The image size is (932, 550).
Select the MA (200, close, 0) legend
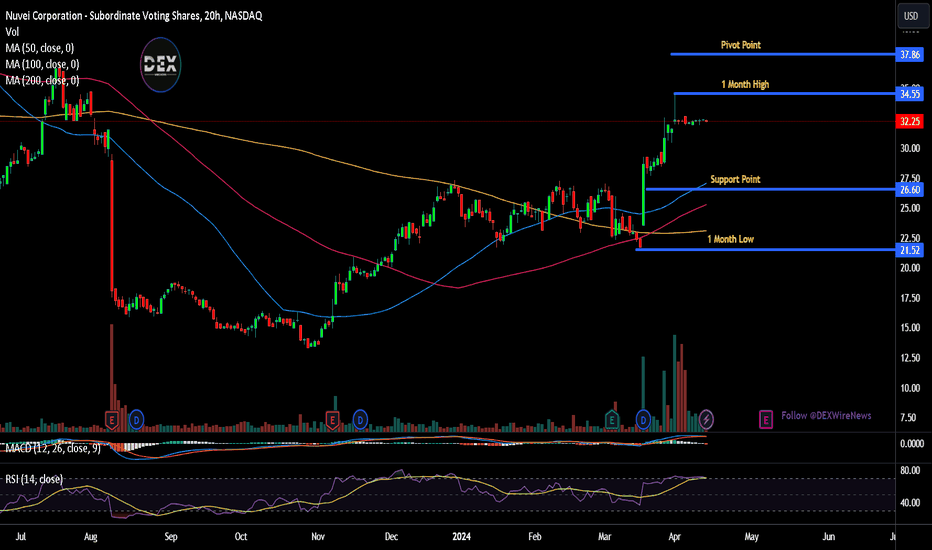click(x=42, y=80)
